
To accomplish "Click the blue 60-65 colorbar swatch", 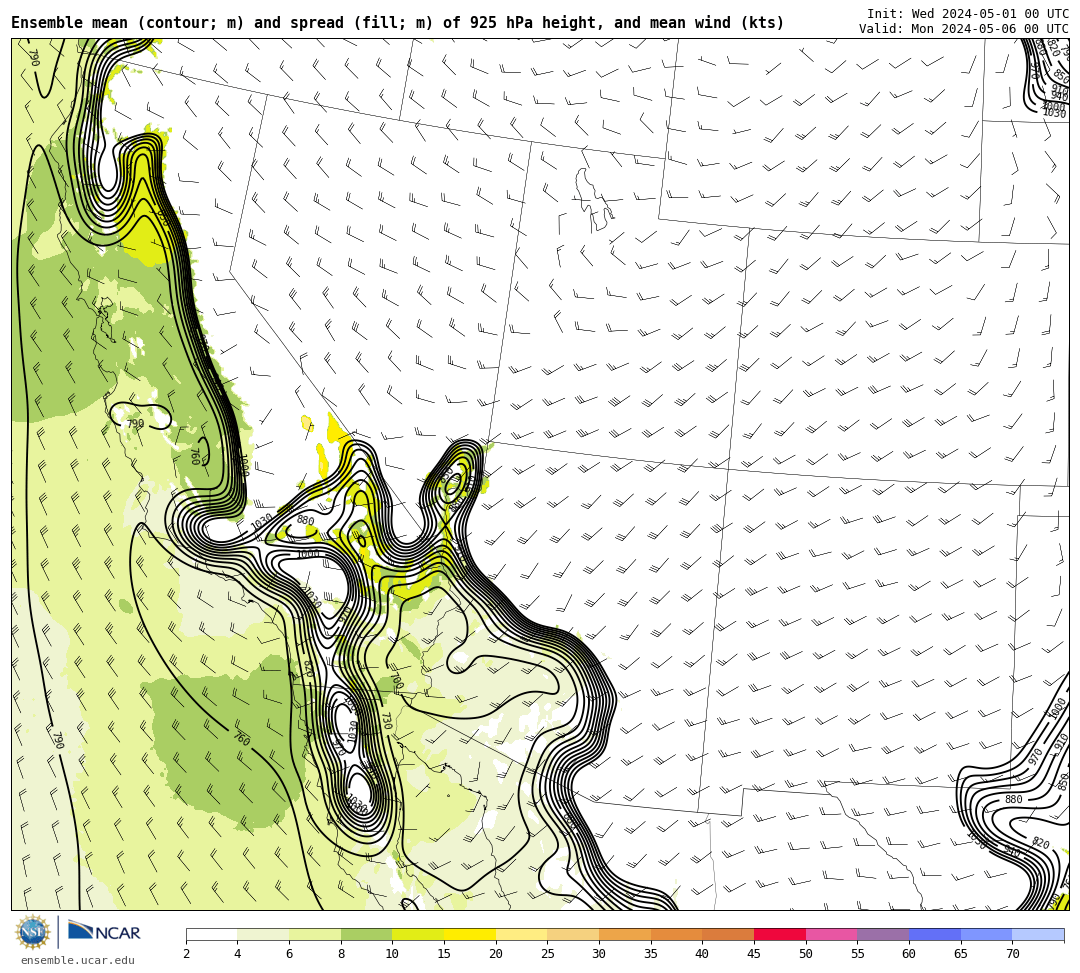I will click(x=935, y=934).
